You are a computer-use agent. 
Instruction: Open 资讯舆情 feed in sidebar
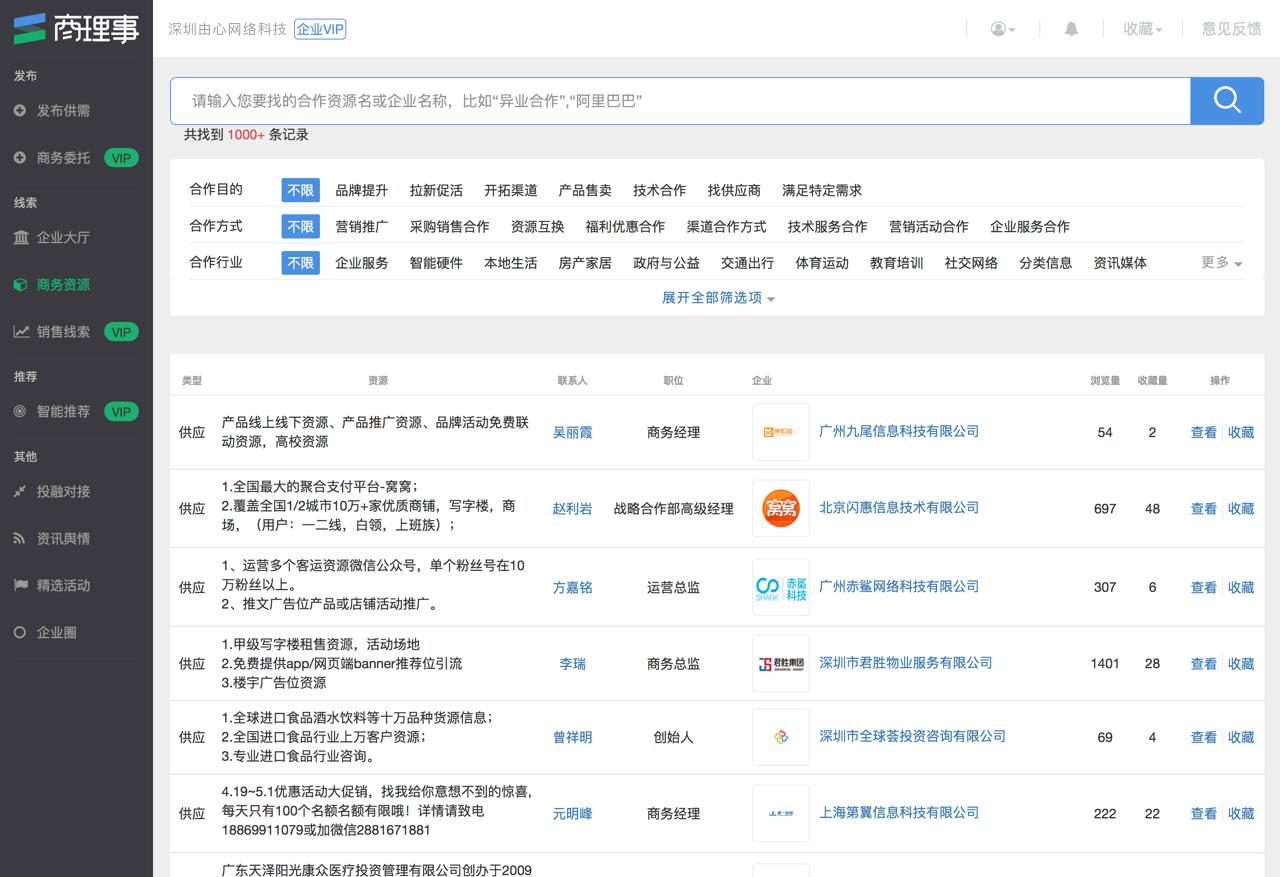point(63,538)
